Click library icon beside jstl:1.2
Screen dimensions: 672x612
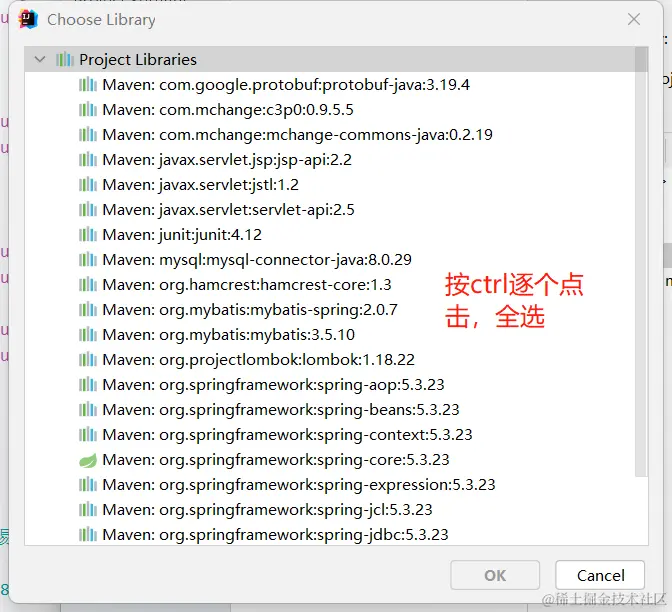pyautogui.click(x=88, y=185)
